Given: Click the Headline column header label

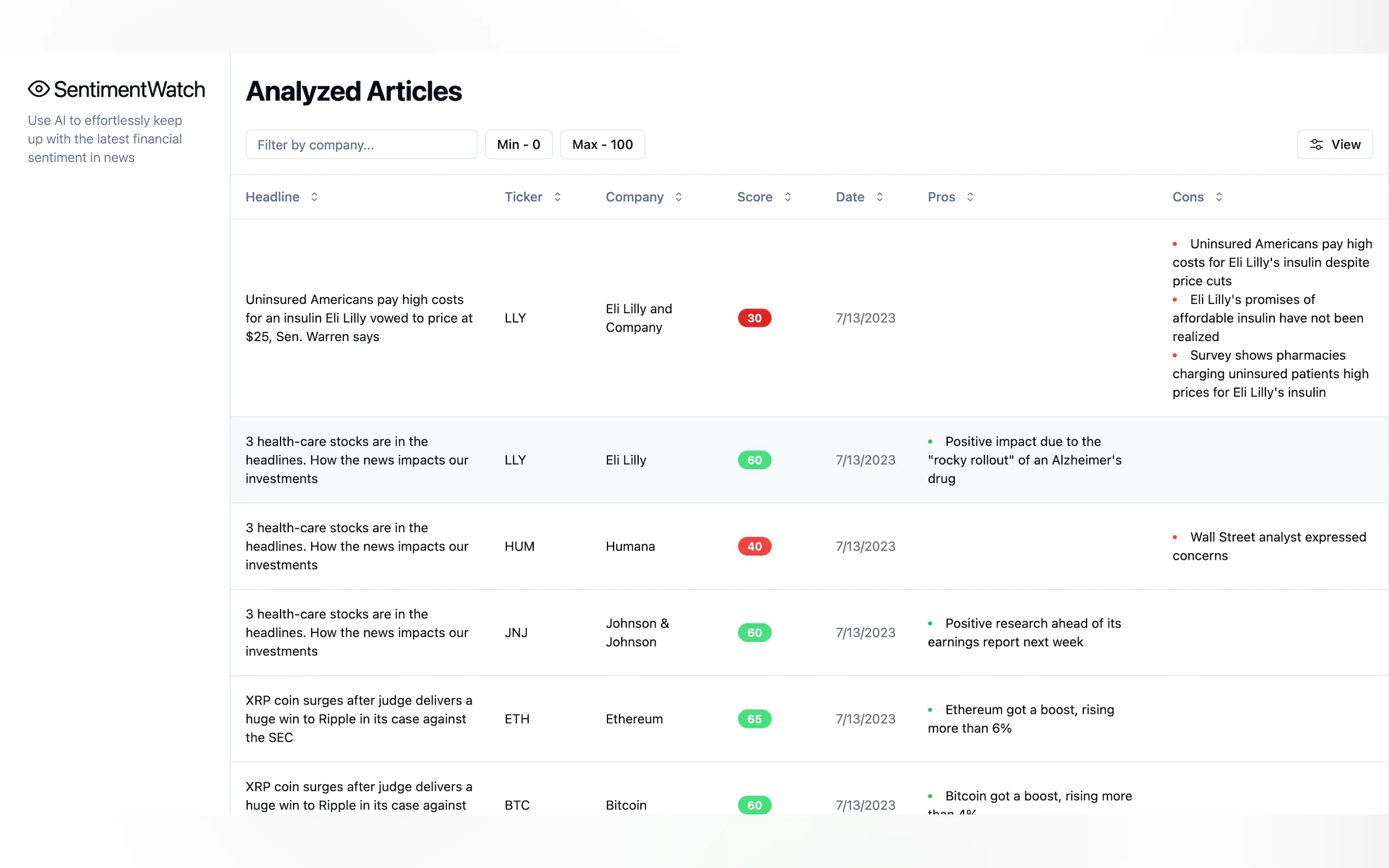Looking at the screenshot, I should click(x=272, y=197).
